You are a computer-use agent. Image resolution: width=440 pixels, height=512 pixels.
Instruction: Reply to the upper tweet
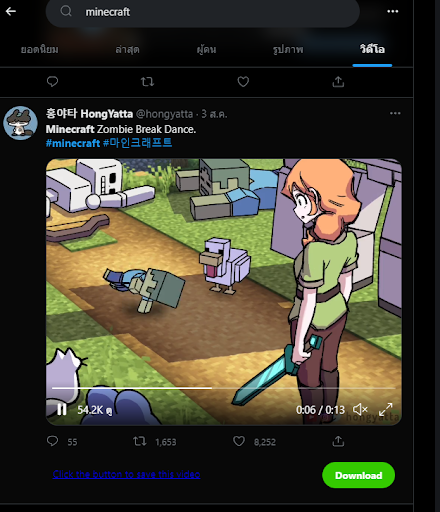[52, 82]
